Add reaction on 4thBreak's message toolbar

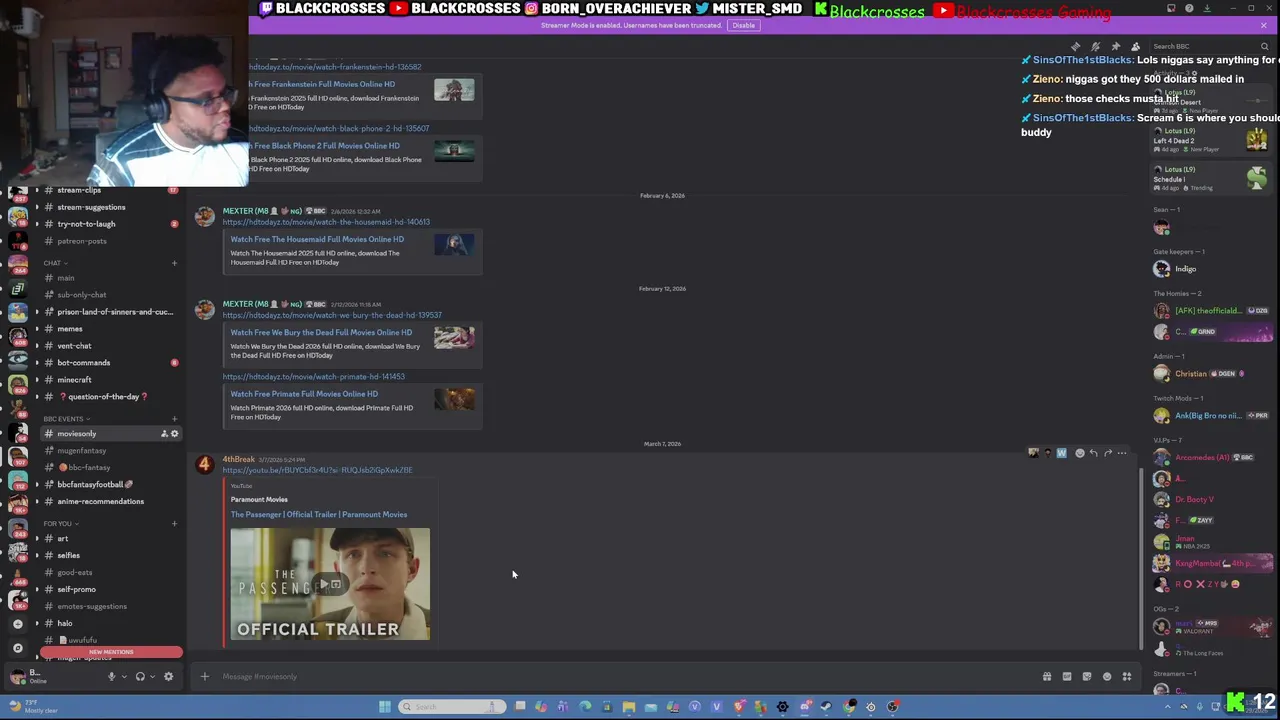[1079, 453]
